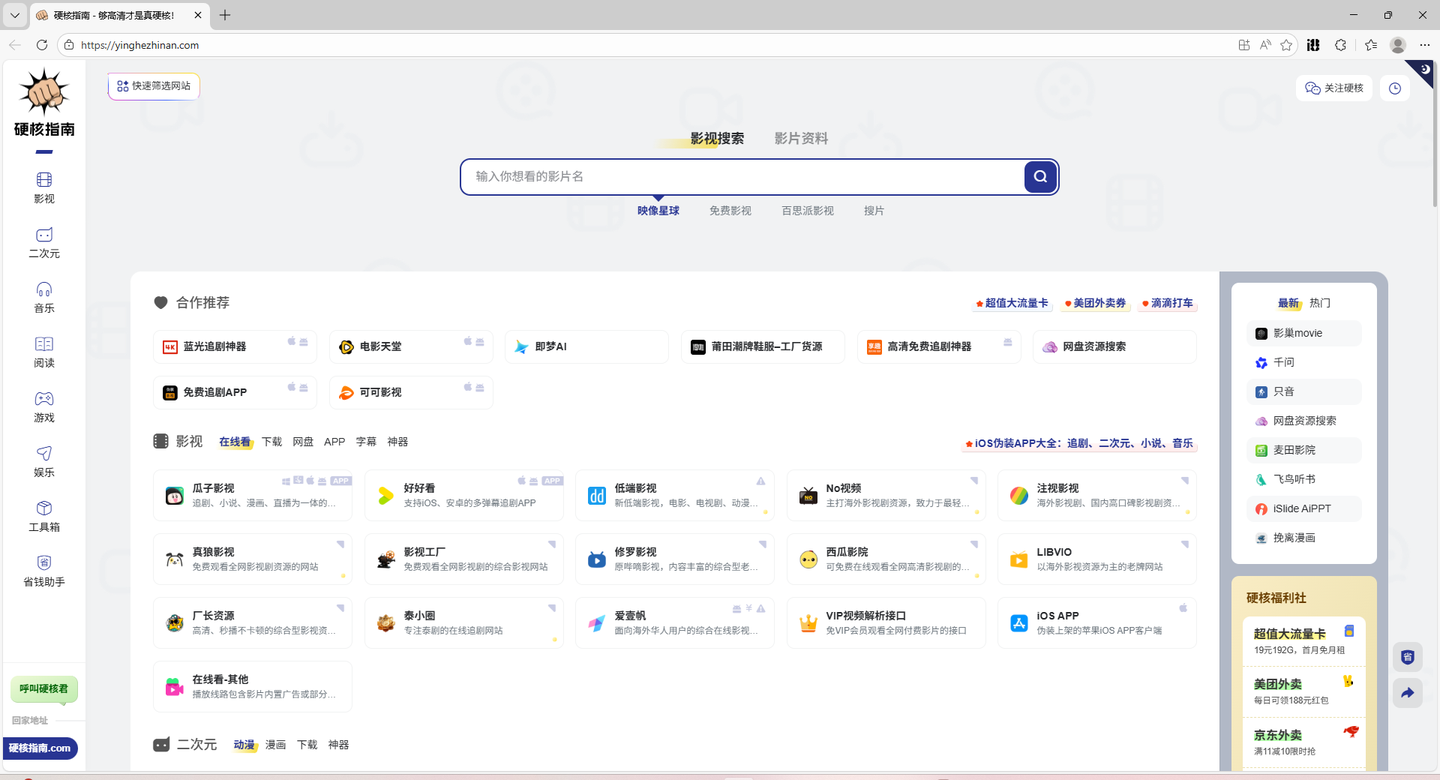Open 影巢movie in the 最新 list
1440x780 pixels.
pyautogui.click(x=1304, y=333)
